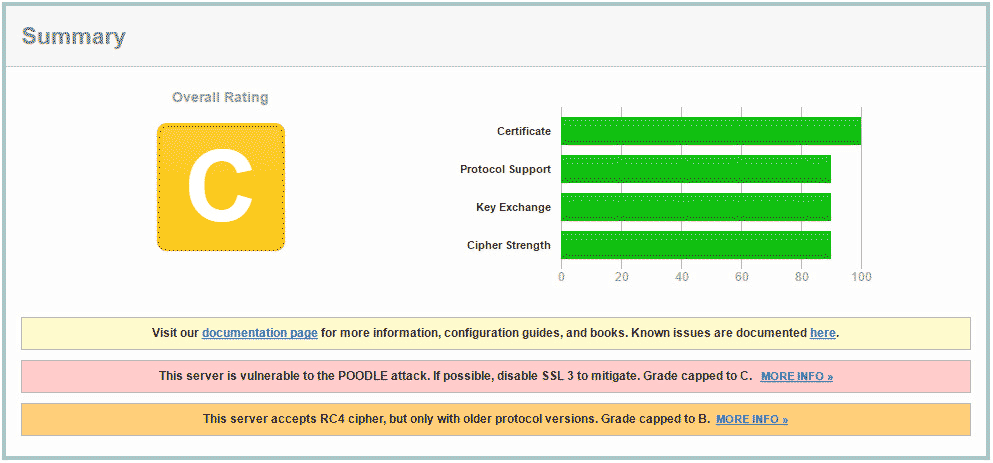
Task: Click the Protocol Support chart label
Action: tap(505, 170)
